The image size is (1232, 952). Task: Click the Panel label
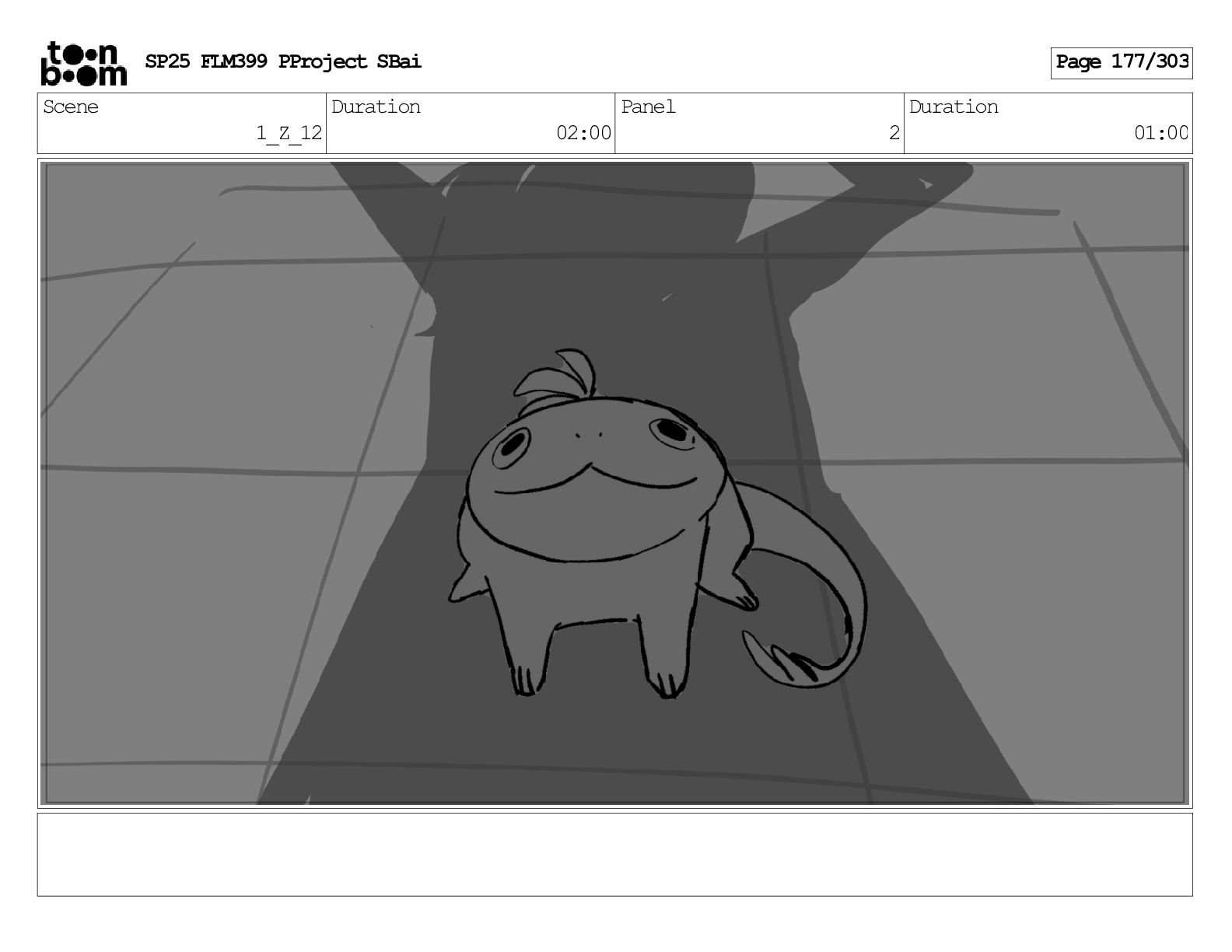point(648,107)
